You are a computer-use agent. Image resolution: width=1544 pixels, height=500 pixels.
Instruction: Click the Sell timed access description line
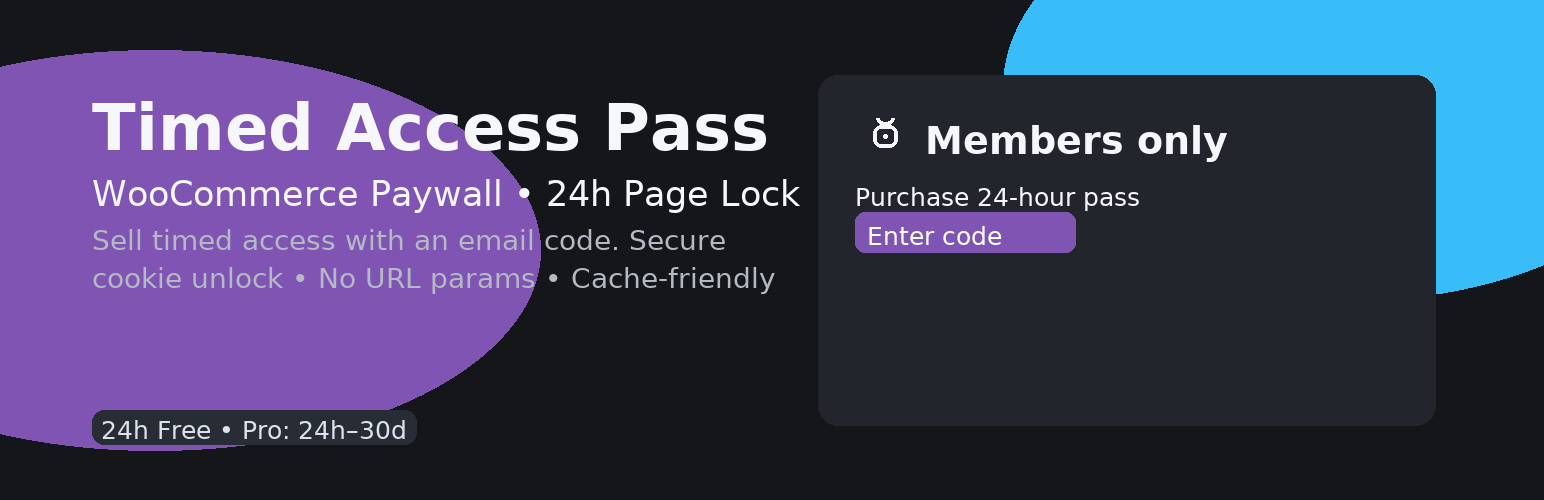click(x=409, y=241)
